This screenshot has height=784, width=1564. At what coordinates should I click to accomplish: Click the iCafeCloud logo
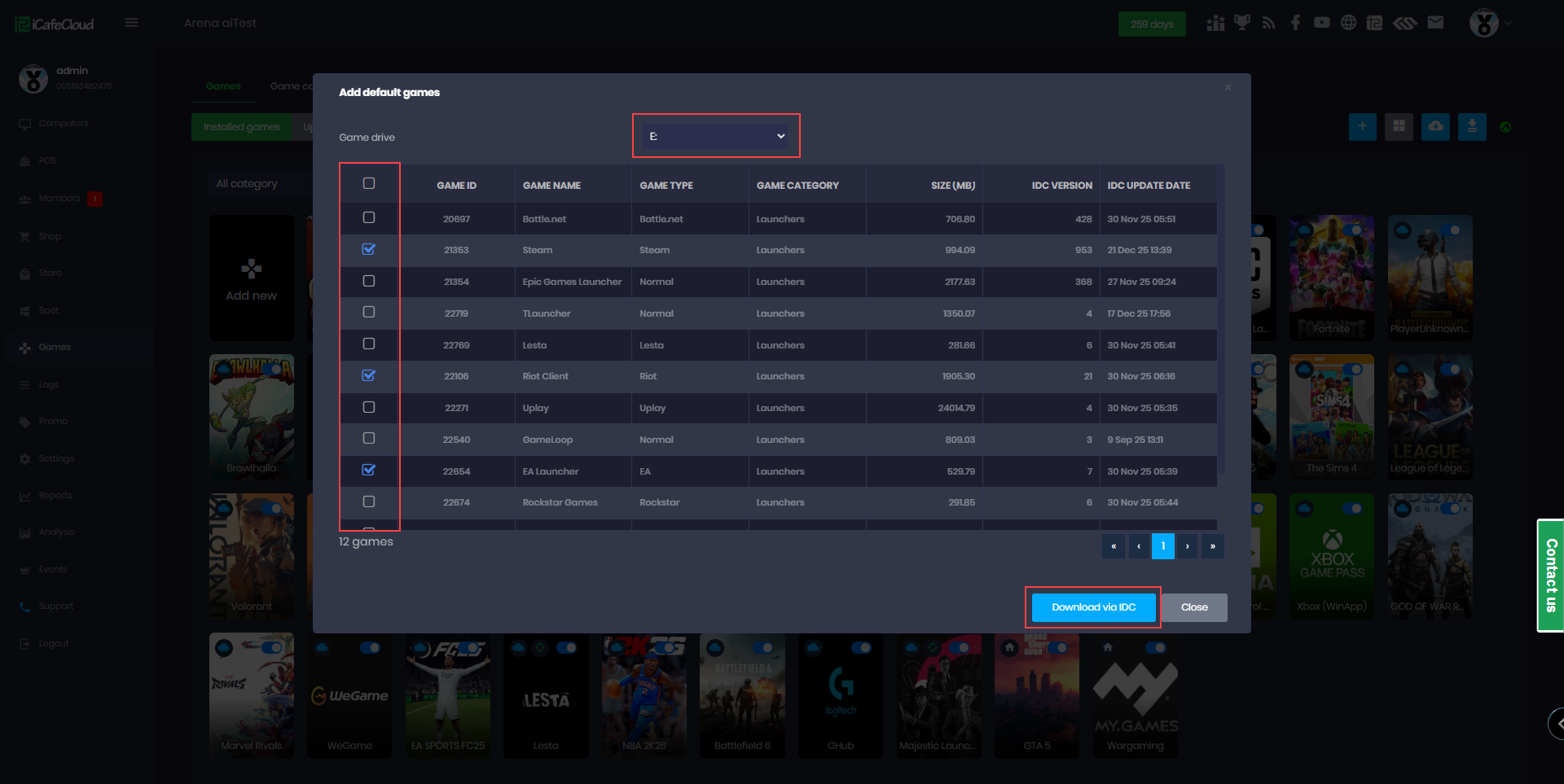[55, 24]
